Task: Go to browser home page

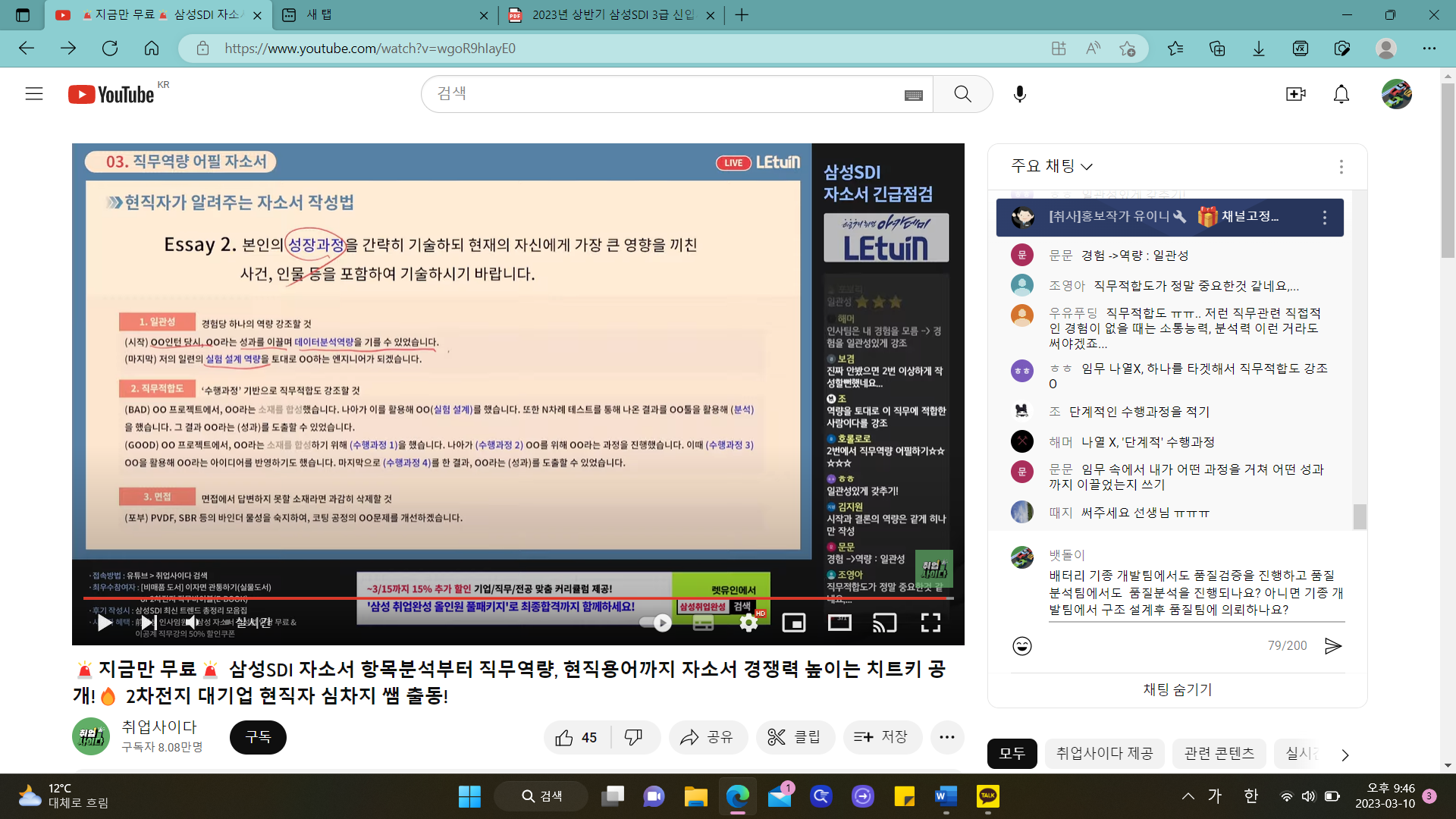Action: coord(152,49)
